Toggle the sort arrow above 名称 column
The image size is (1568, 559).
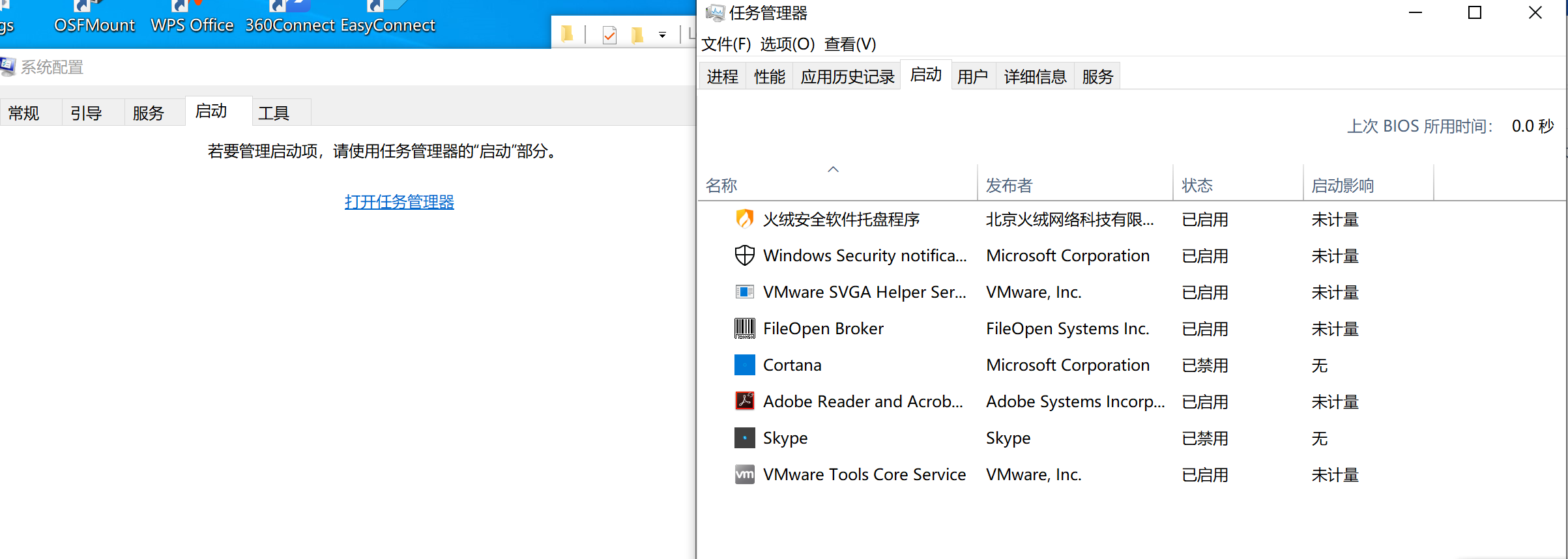tap(833, 169)
